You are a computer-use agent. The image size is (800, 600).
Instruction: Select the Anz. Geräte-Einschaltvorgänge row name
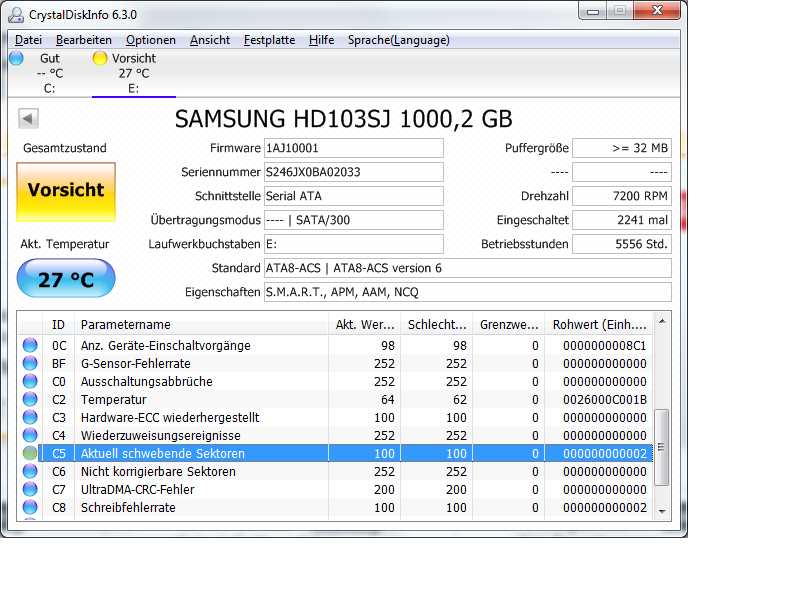[166, 345]
